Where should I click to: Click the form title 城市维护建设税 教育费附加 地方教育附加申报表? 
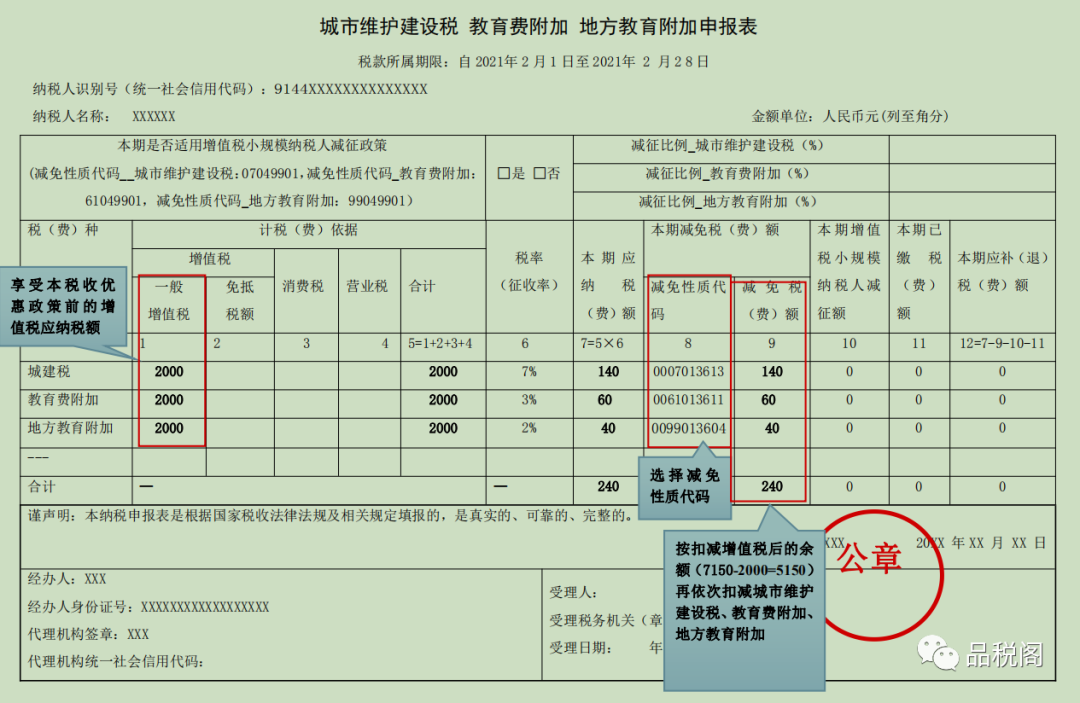(539, 27)
